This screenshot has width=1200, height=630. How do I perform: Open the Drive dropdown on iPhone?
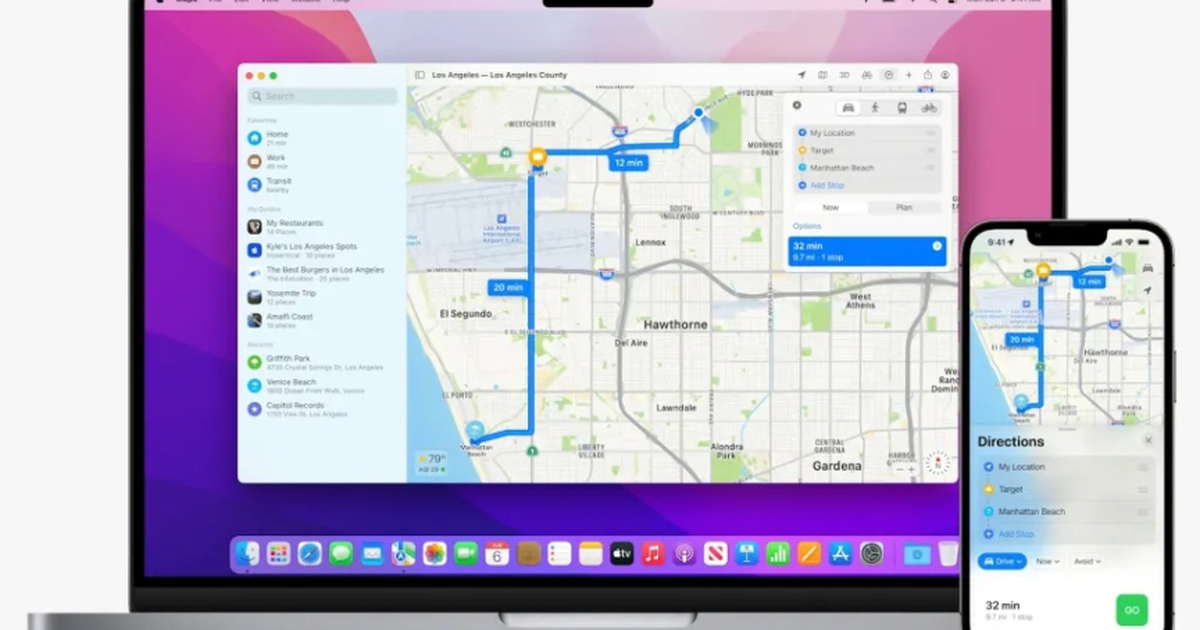point(1002,562)
